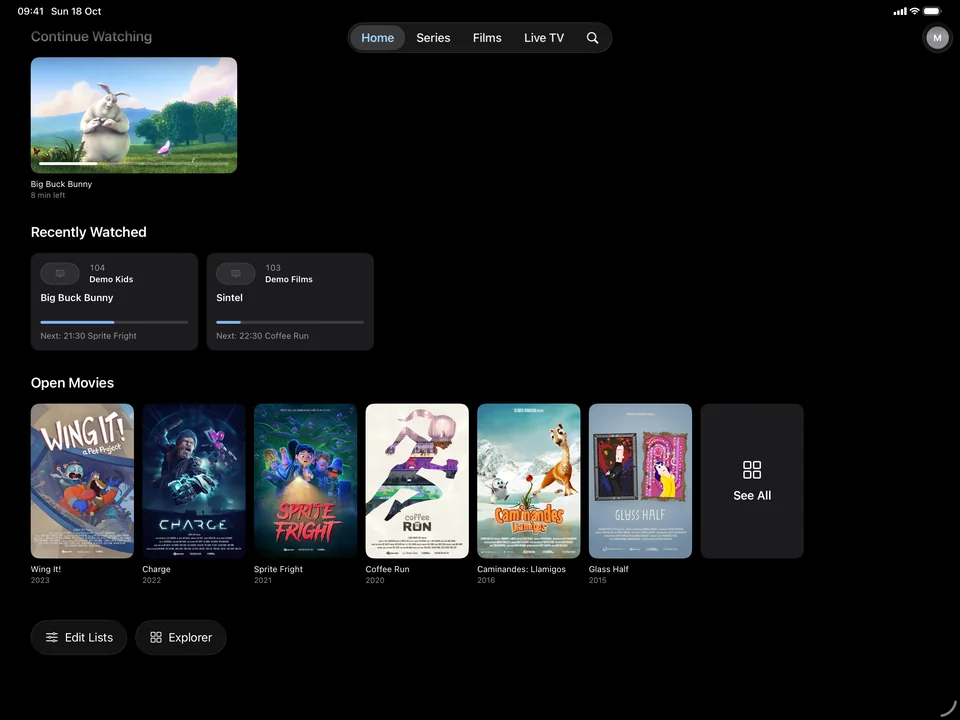Click the TV icon on Demo Kids card
Viewport: 960px width, 720px height.
tap(60, 274)
